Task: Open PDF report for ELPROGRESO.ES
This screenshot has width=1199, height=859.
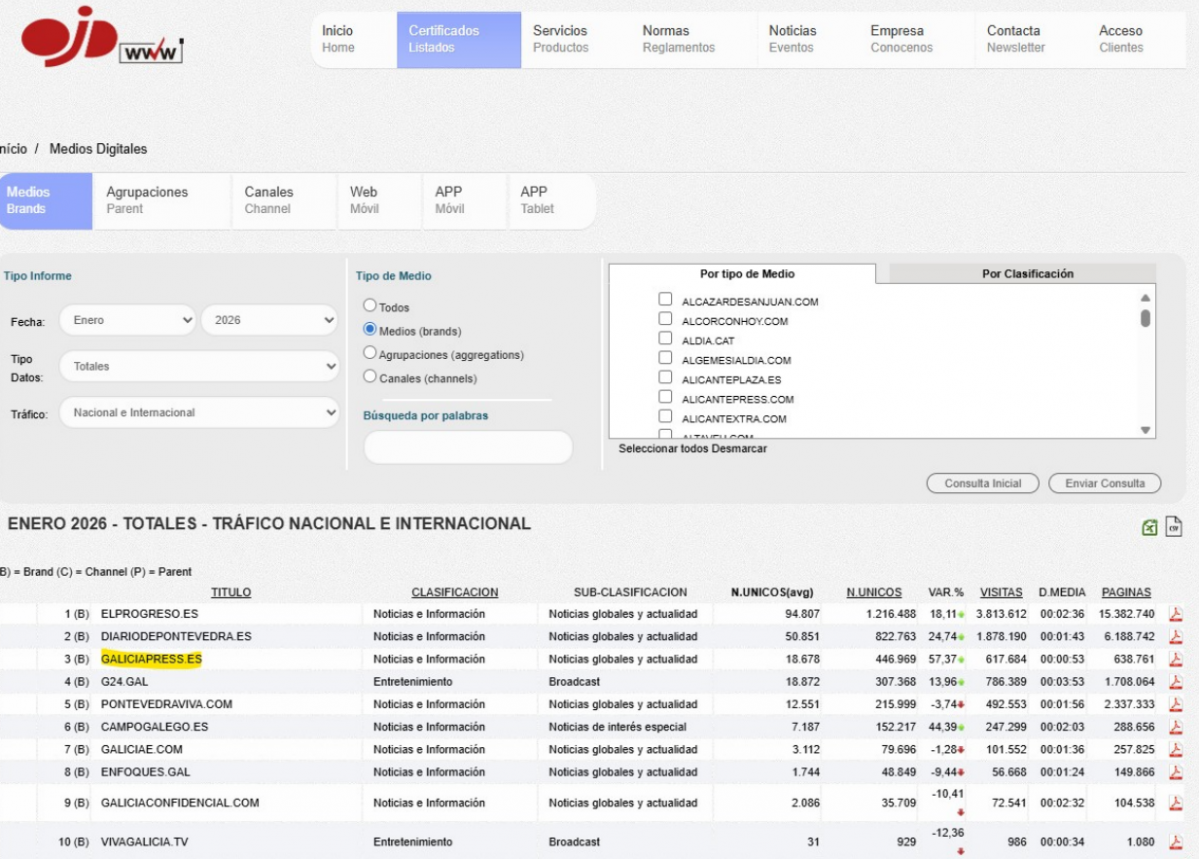Action: click(1176, 614)
